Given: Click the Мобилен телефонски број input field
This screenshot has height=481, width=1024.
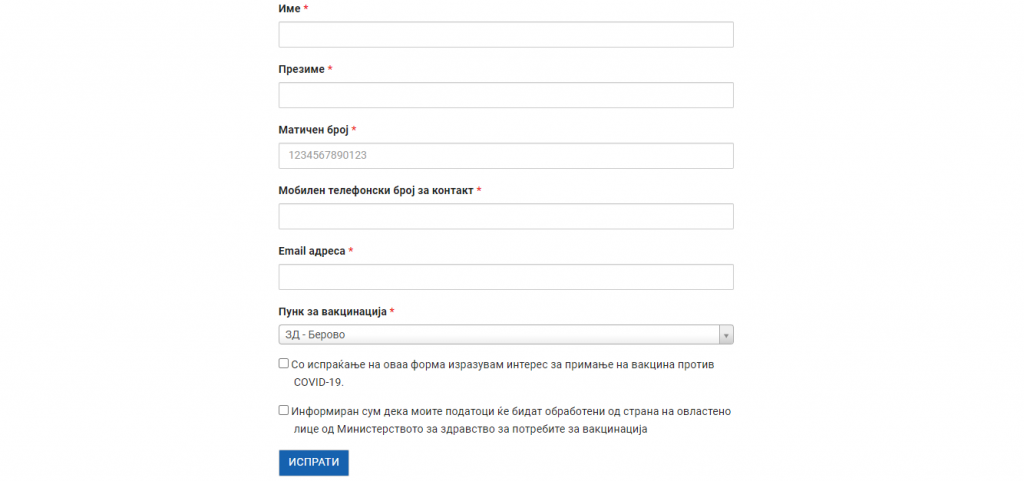Looking at the screenshot, I should pyautogui.click(x=506, y=217).
